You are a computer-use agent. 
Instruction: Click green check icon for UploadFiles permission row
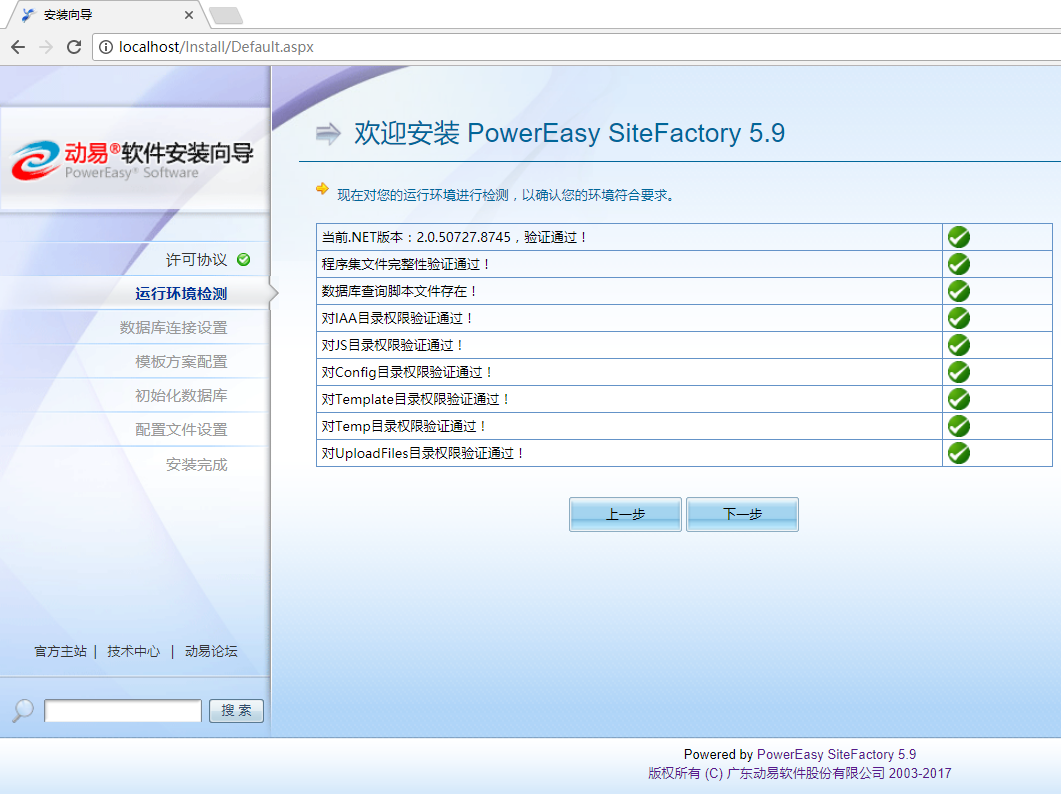[958, 453]
